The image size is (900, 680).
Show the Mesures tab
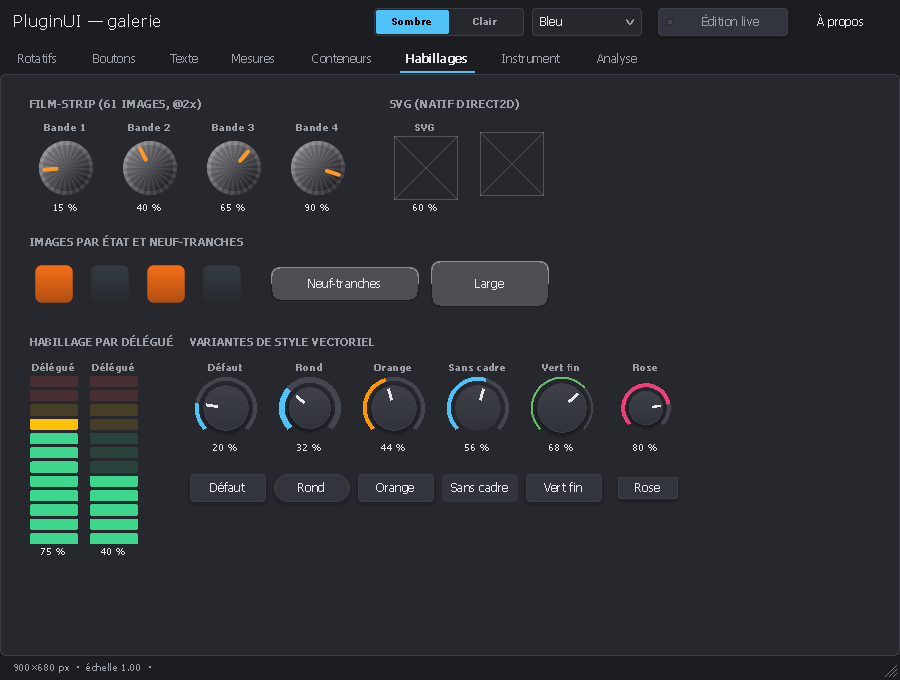(253, 59)
